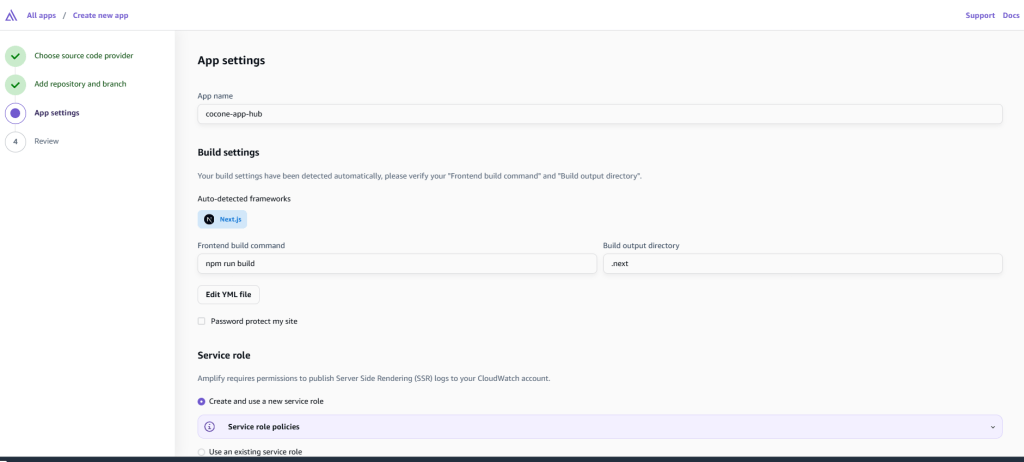
Task: Click the Next.js framework logo icon
Action: point(209,219)
